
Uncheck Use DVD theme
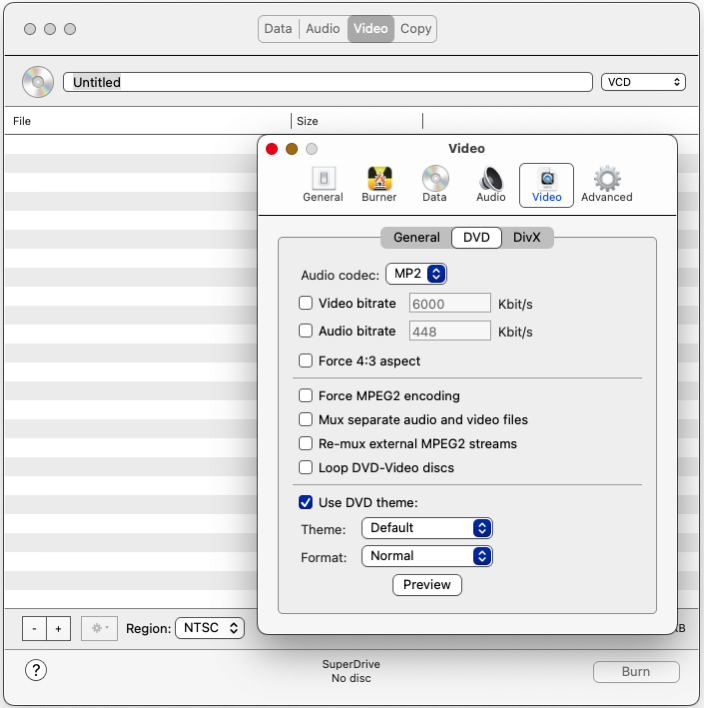[306, 502]
